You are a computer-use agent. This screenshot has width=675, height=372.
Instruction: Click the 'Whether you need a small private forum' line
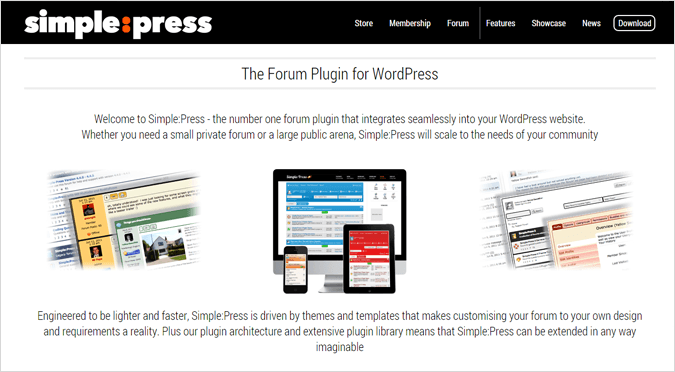[x=340, y=135]
